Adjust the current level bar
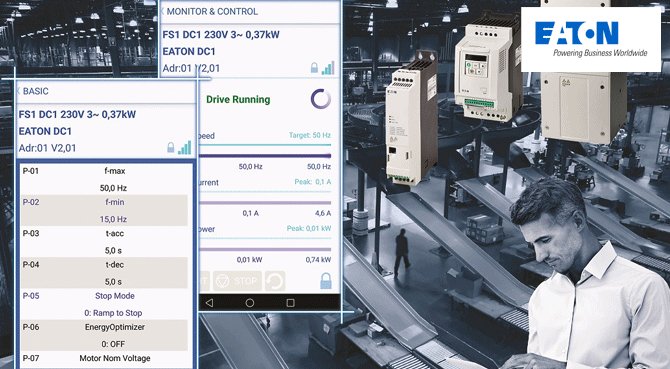 click(265, 202)
